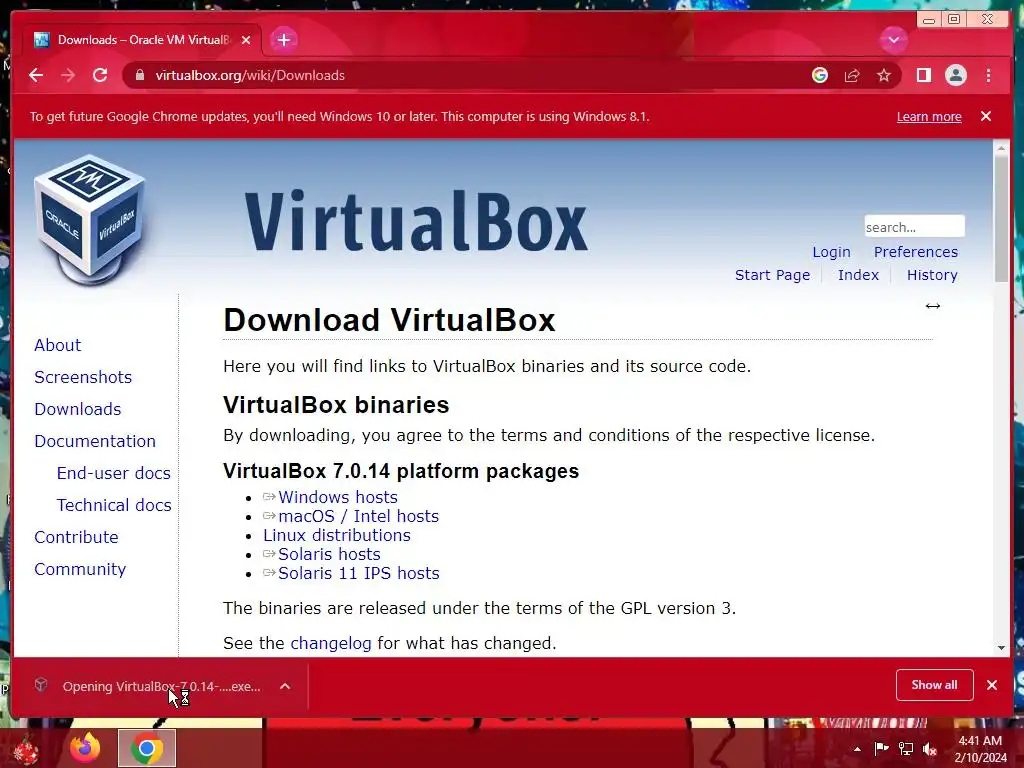Viewport: 1024px width, 768px height.
Task: Open the History page
Action: [932, 275]
